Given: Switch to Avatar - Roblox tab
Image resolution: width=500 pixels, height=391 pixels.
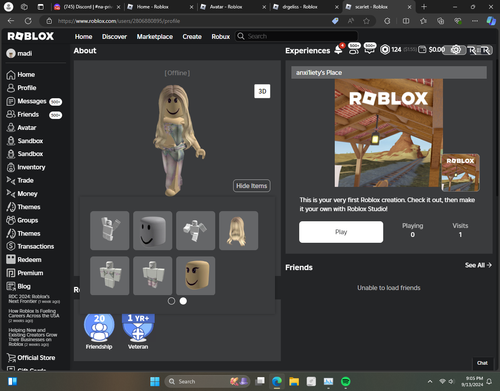Looking at the screenshot, I should (x=233, y=7).
